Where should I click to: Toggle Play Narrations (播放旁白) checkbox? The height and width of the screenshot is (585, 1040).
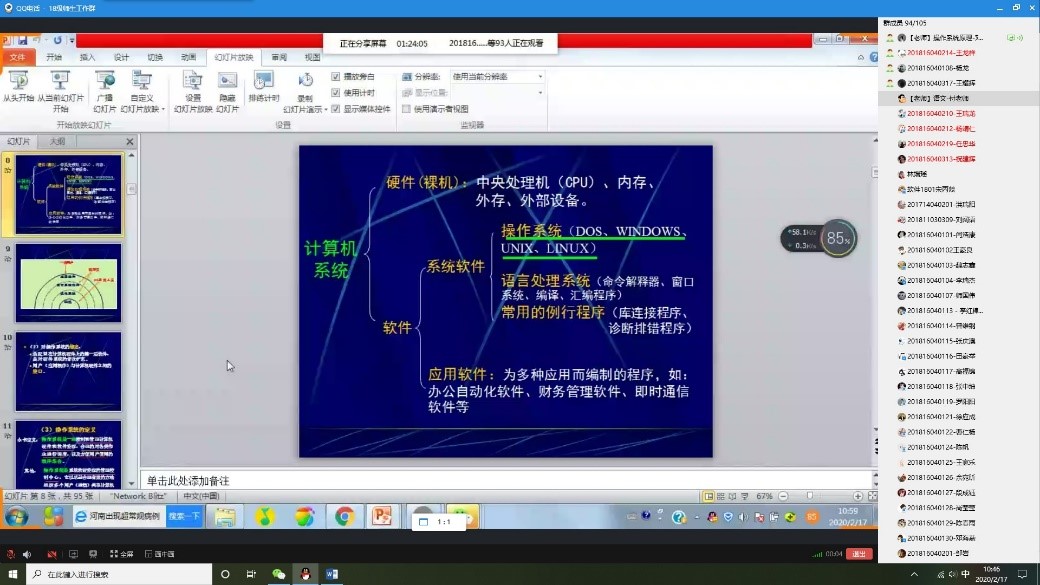coord(336,77)
